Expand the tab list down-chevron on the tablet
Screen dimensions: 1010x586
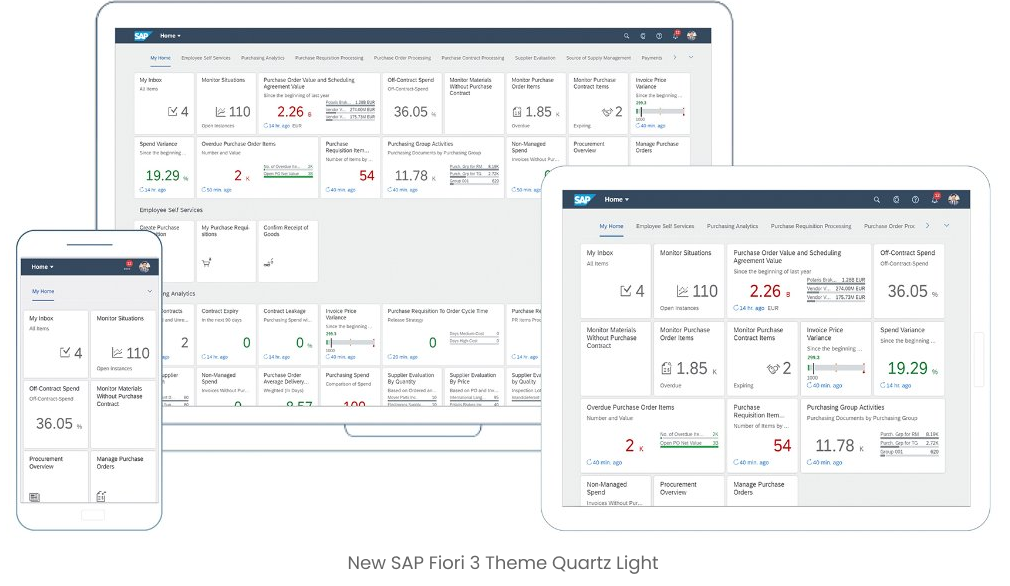point(946,225)
